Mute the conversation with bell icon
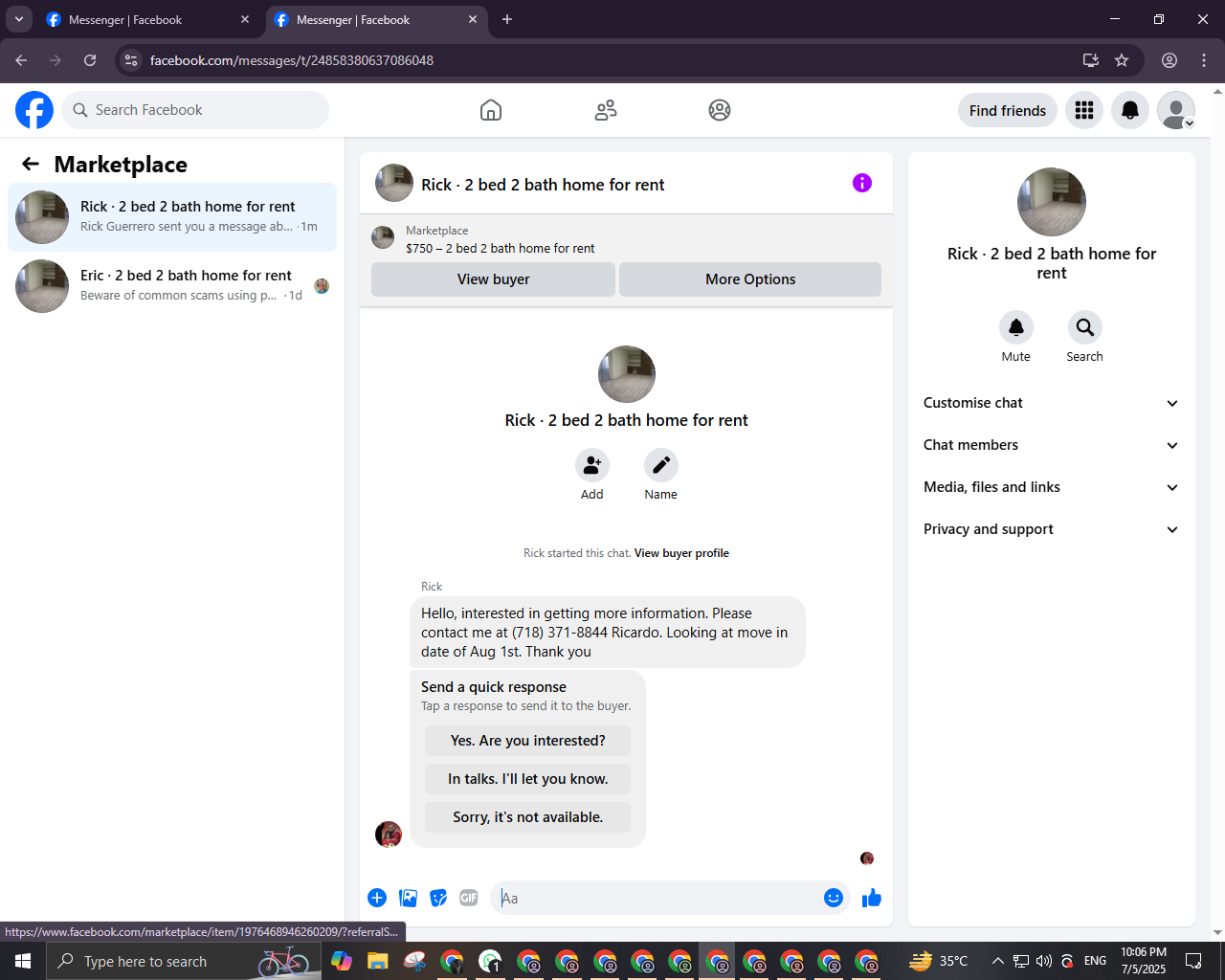 tap(1016, 327)
